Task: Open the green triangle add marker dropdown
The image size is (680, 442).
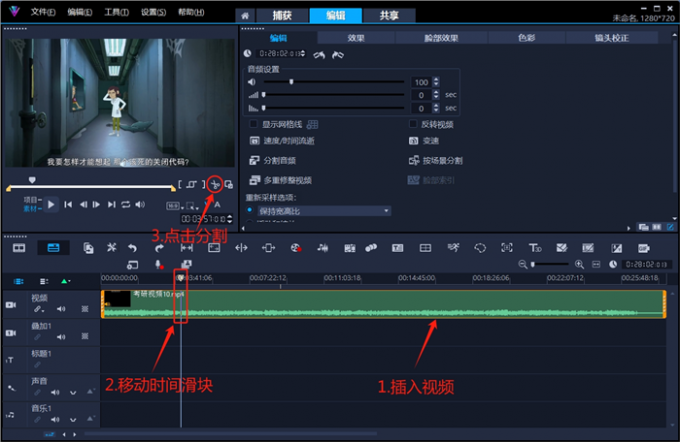Action: coord(65,282)
